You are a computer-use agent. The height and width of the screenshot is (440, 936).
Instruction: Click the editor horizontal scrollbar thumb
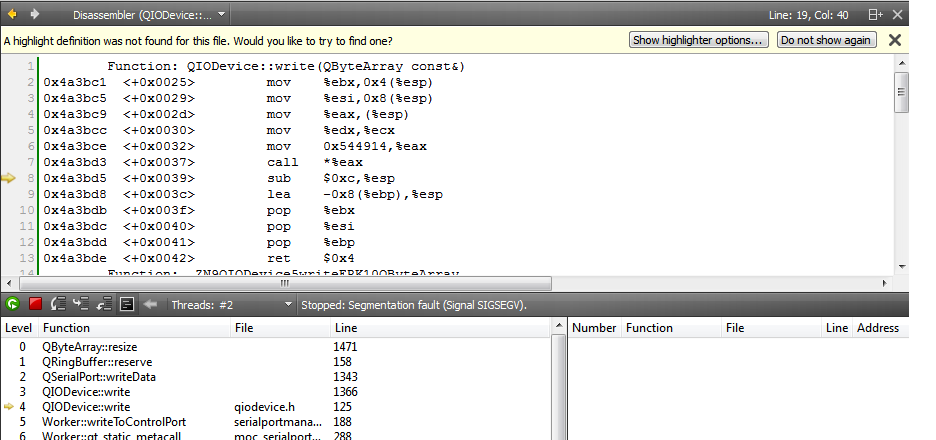pyautogui.click(x=284, y=283)
